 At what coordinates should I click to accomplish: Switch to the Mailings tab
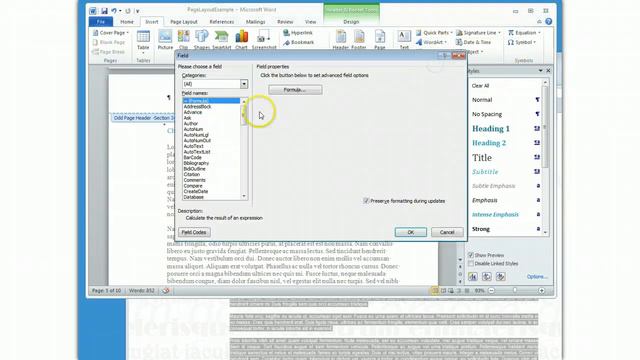256,22
